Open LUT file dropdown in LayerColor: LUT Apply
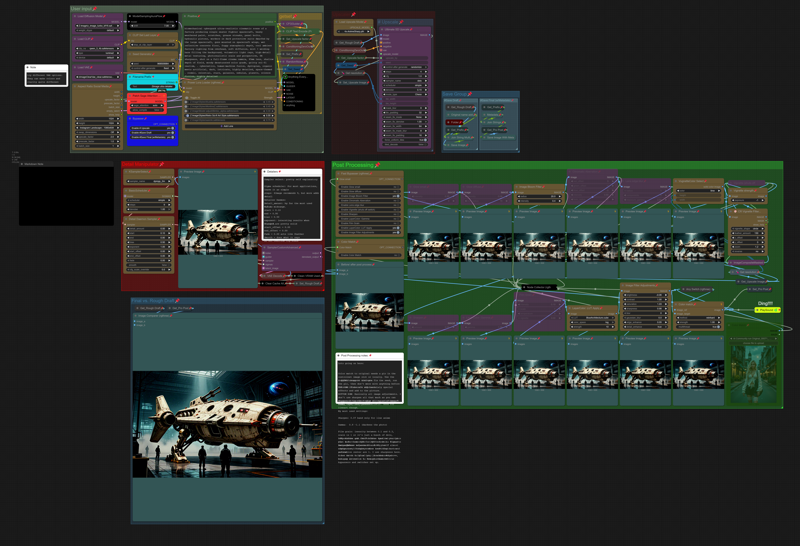The width and height of the screenshot is (800, 546). [592, 318]
